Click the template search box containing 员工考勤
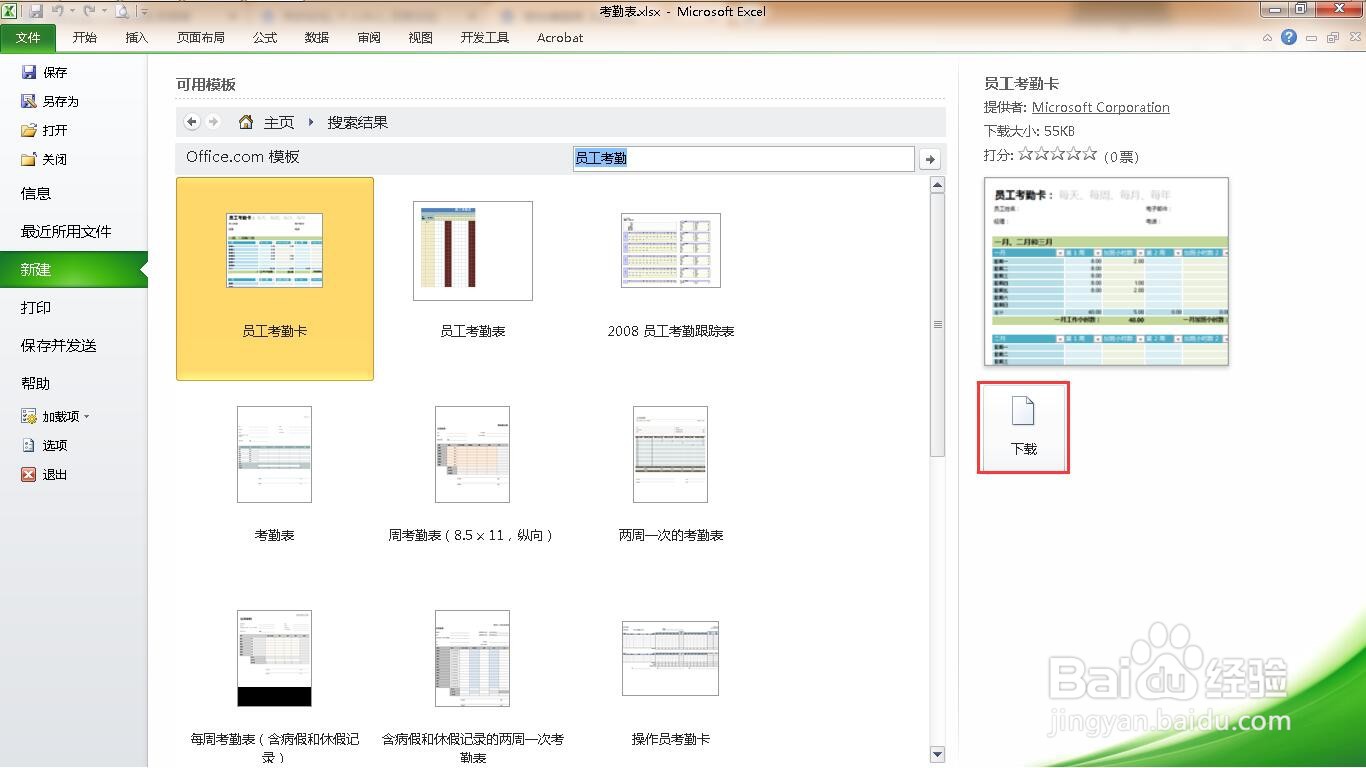 tap(743, 158)
